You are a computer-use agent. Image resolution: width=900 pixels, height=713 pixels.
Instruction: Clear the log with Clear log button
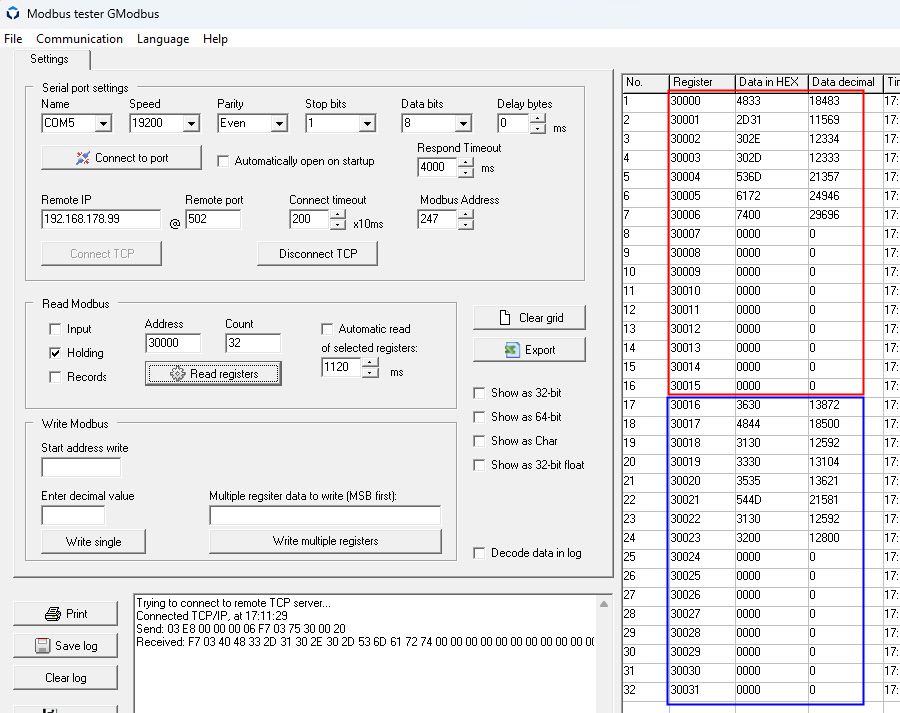[x=65, y=678]
